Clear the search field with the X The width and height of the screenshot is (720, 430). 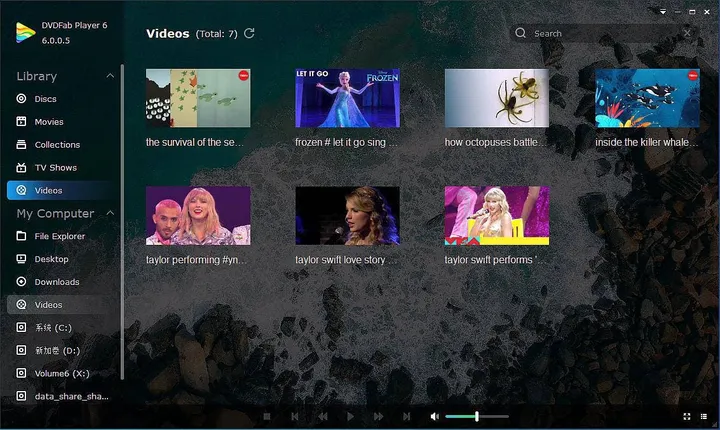(x=687, y=33)
